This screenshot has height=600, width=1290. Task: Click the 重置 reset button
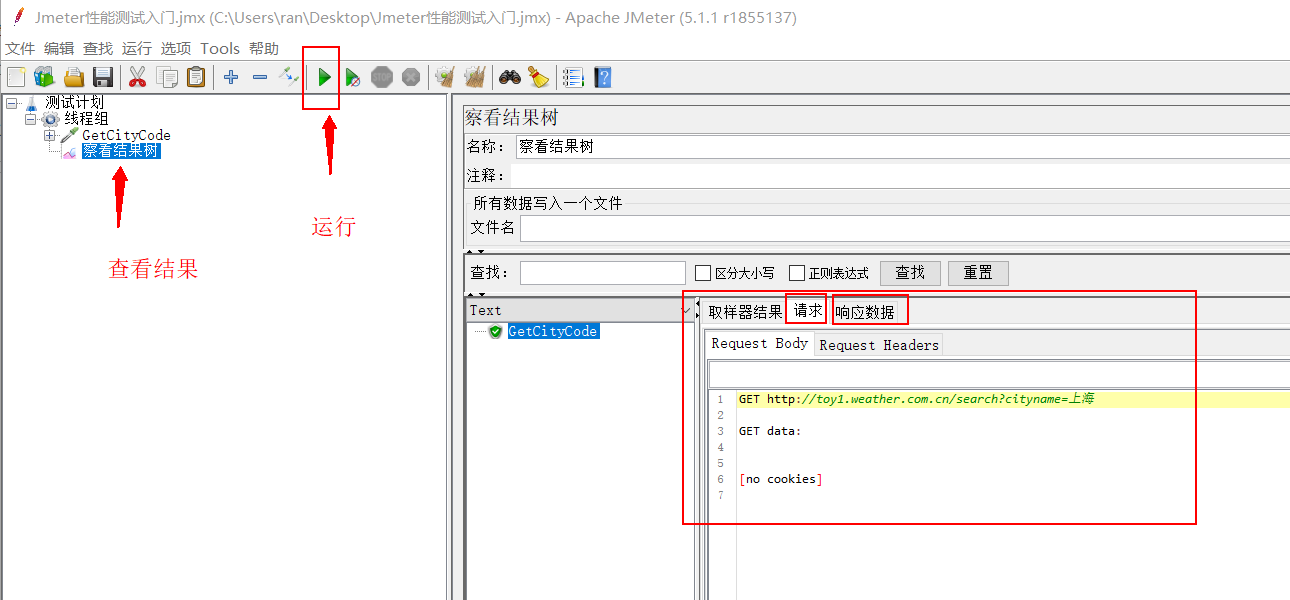pos(978,273)
